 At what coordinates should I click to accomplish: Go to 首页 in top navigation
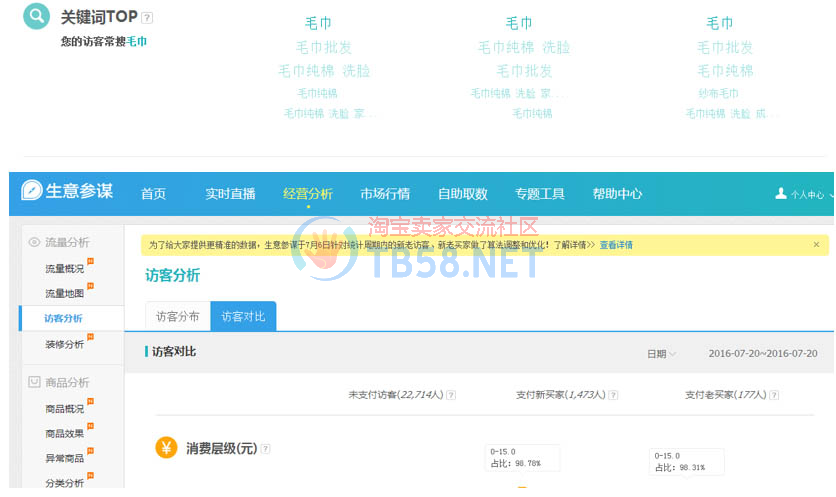click(x=154, y=194)
